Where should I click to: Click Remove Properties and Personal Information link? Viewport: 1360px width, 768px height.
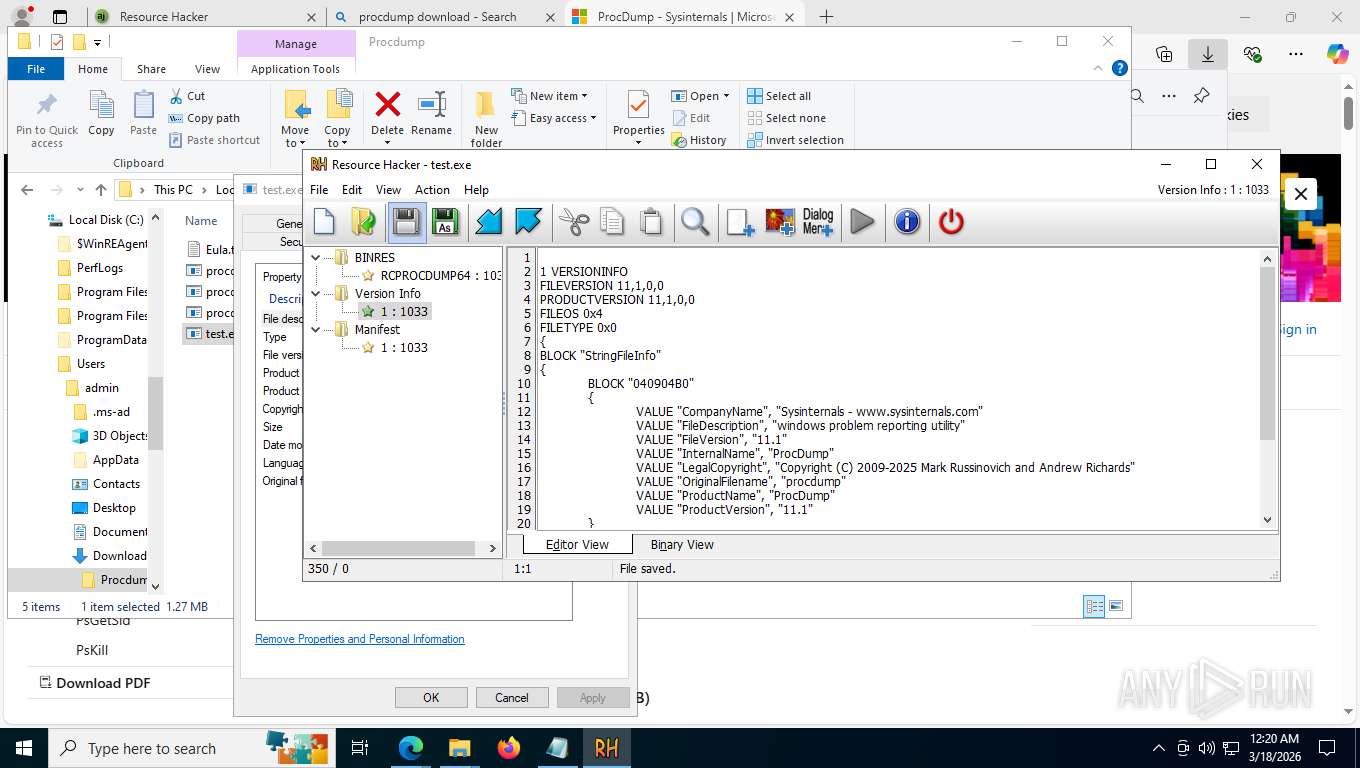[x=360, y=639]
